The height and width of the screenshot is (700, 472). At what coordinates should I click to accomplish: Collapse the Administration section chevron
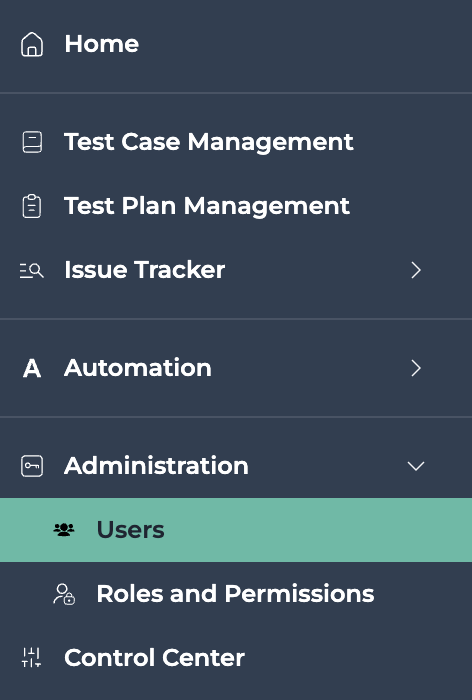[x=416, y=466]
